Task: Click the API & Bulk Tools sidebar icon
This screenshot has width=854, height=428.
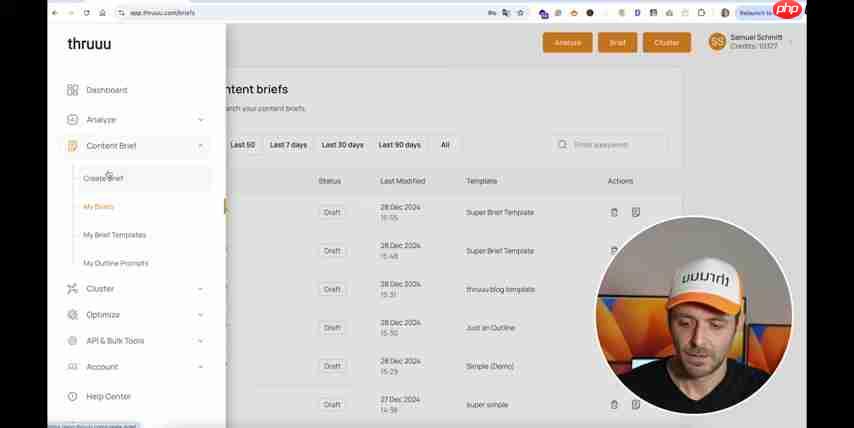Action: [72, 340]
